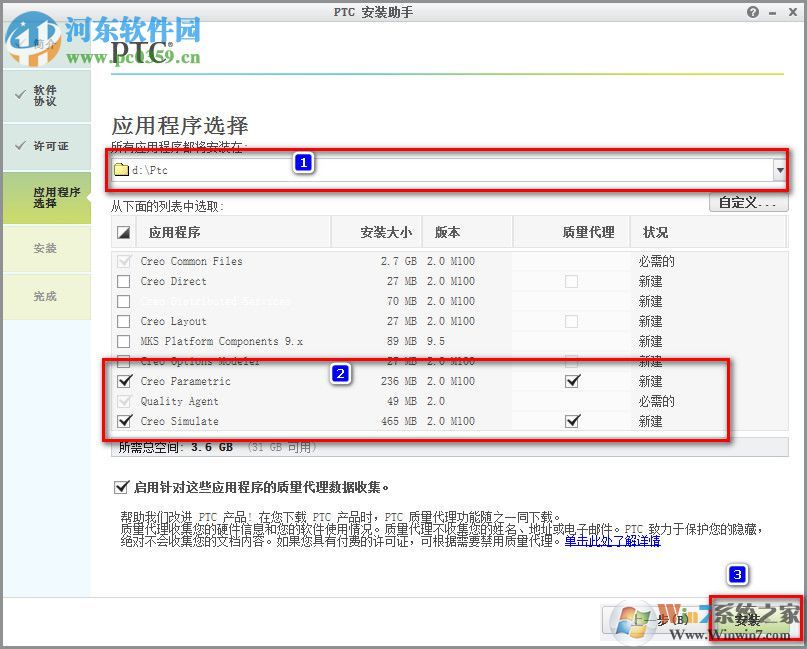807x649 pixels.
Task: Open the installation path dropdown arrow
Action: pos(781,169)
